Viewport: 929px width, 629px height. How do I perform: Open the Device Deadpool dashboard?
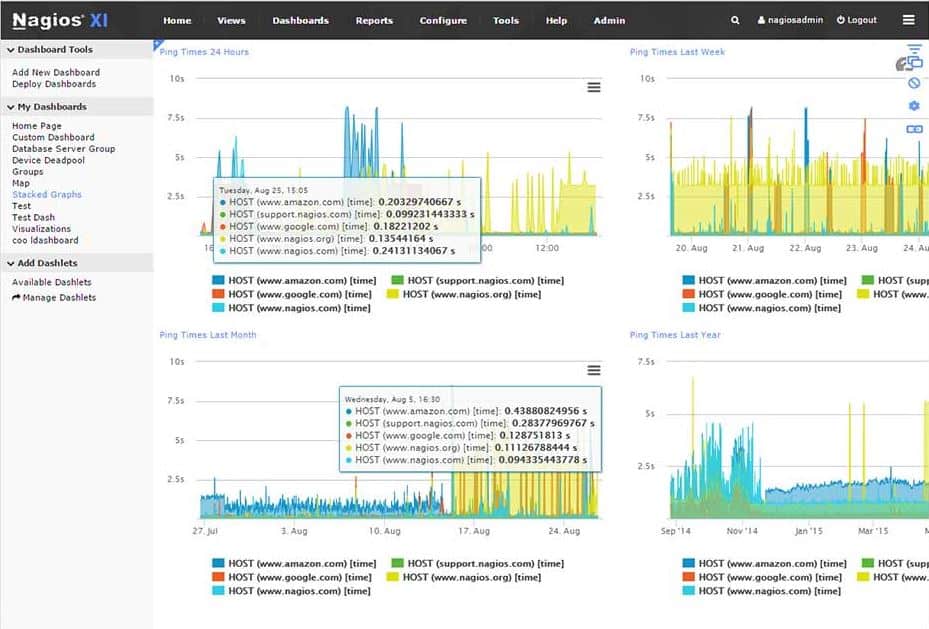48,160
